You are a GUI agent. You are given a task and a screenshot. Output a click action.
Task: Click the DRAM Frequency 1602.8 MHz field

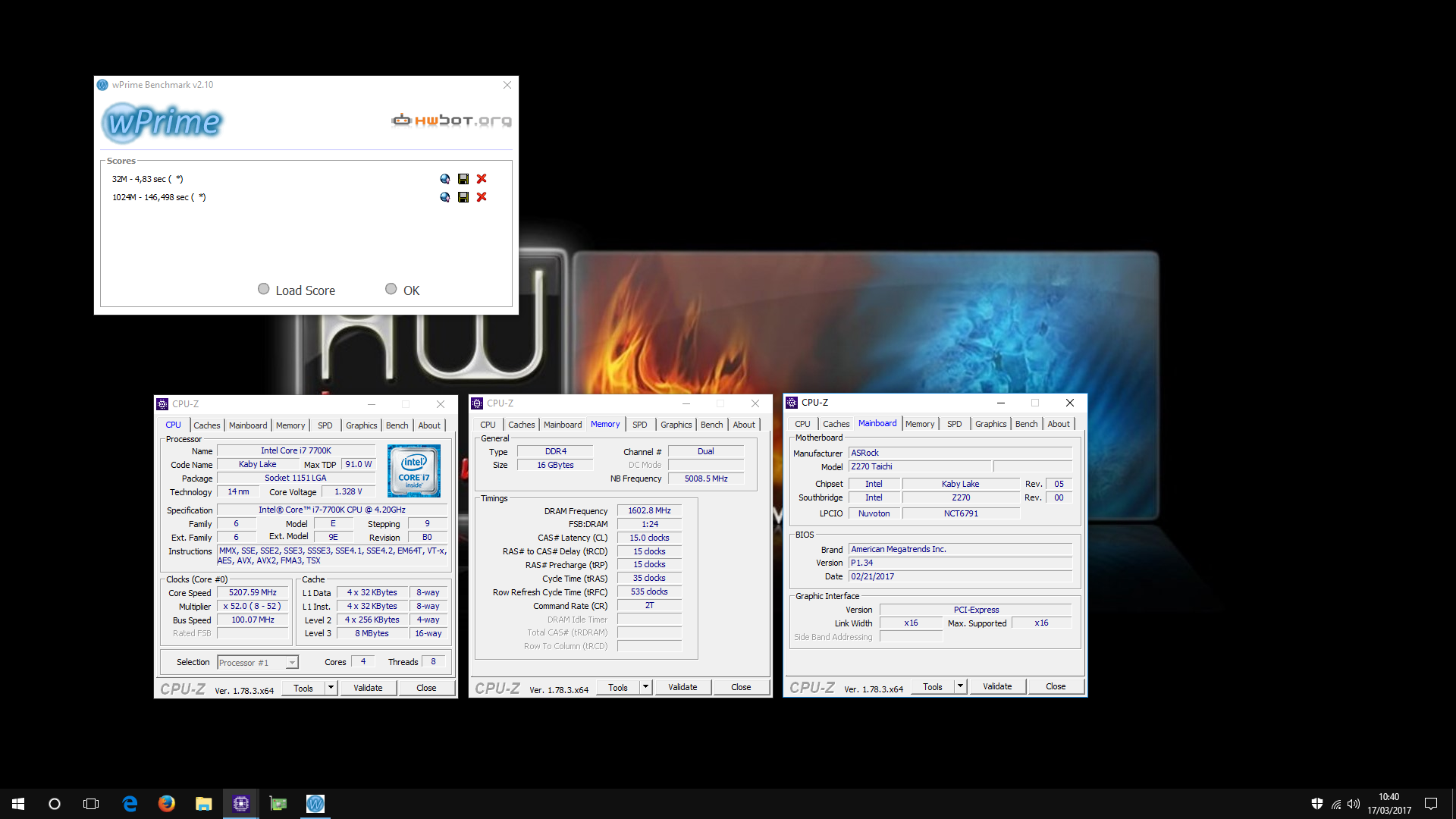coord(649,511)
